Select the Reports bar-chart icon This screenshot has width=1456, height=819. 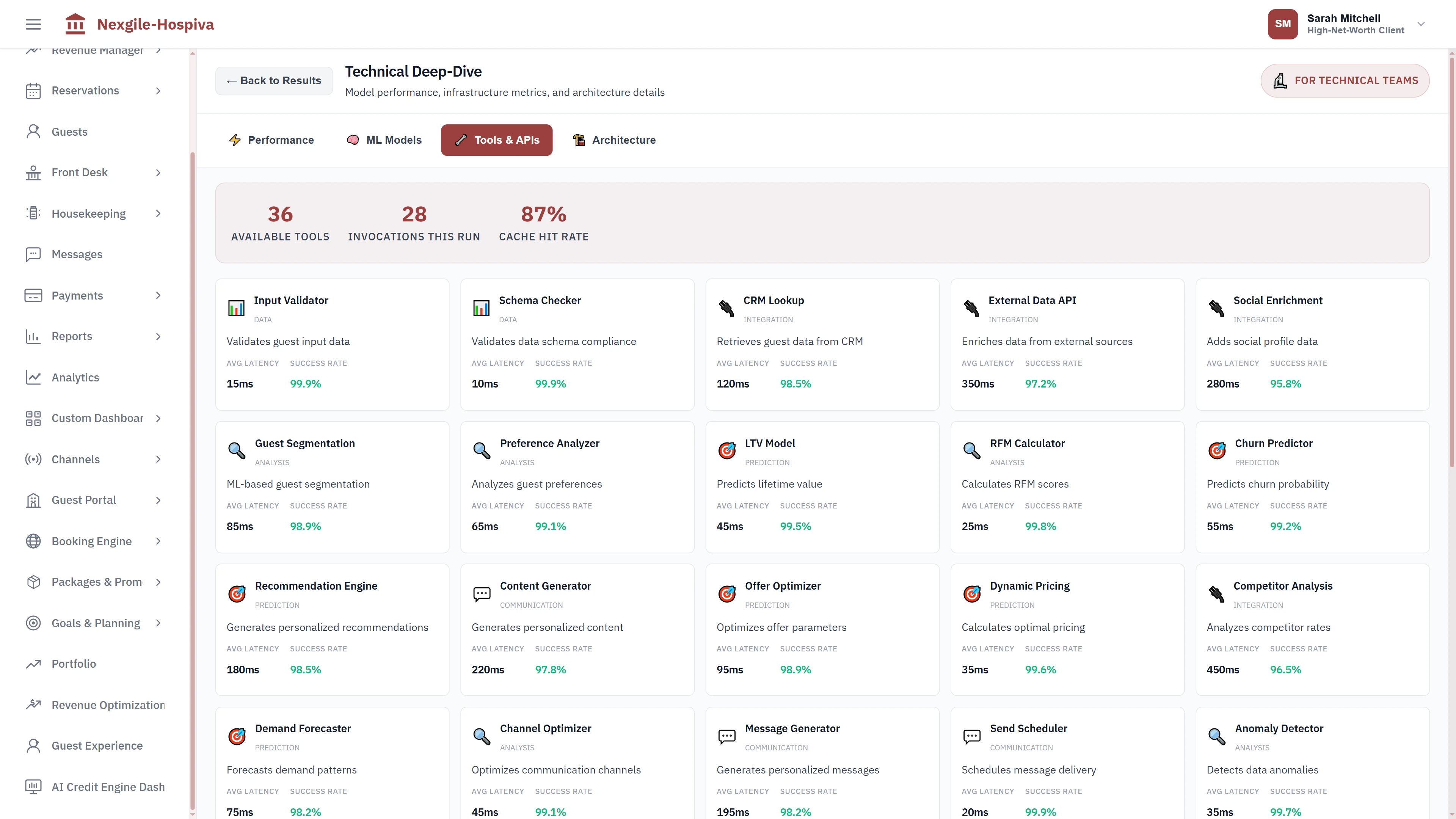pyautogui.click(x=33, y=336)
